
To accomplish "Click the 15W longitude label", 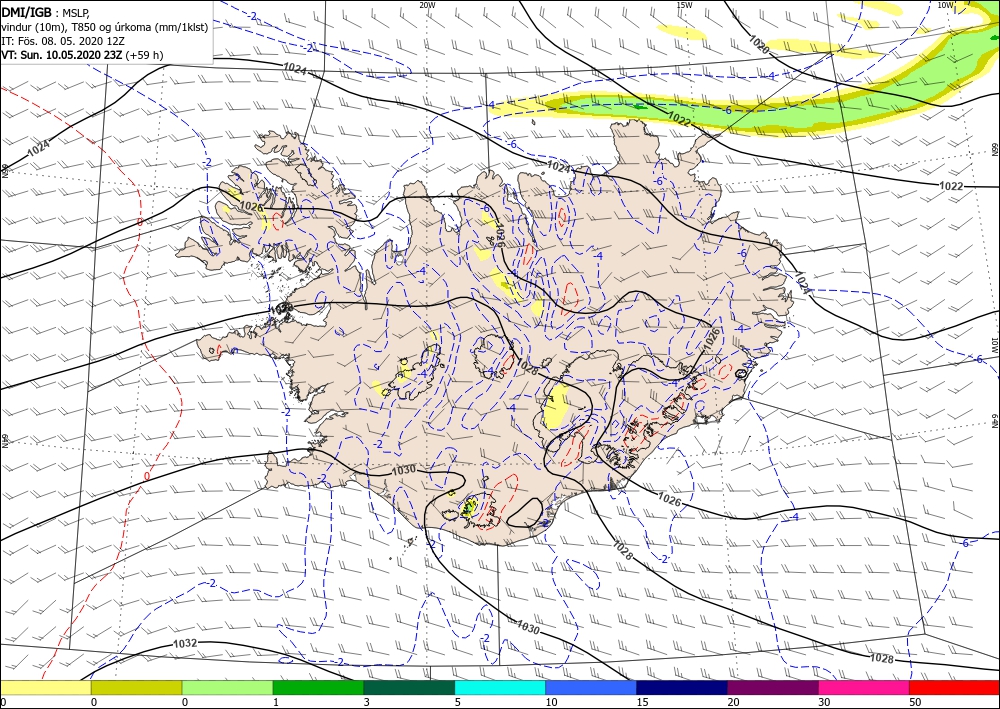I will click(x=684, y=4).
